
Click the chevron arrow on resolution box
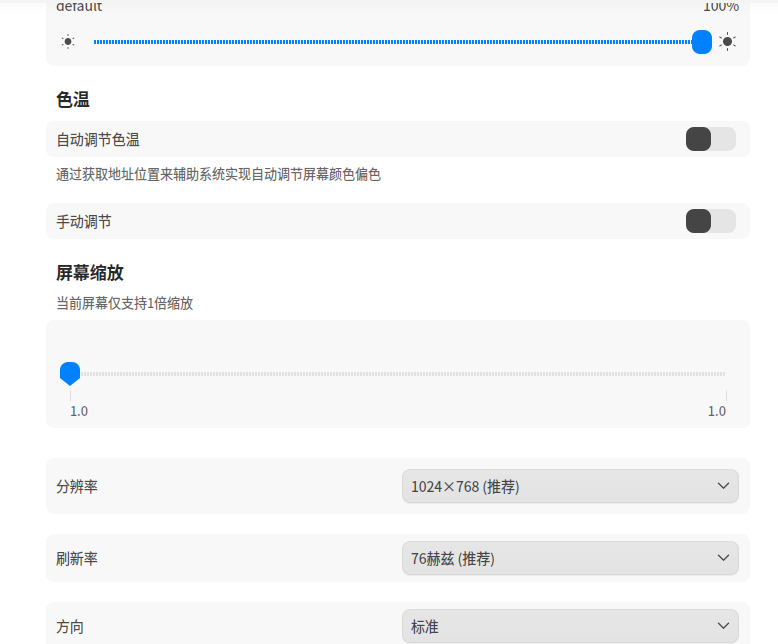click(x=723, y=486)
